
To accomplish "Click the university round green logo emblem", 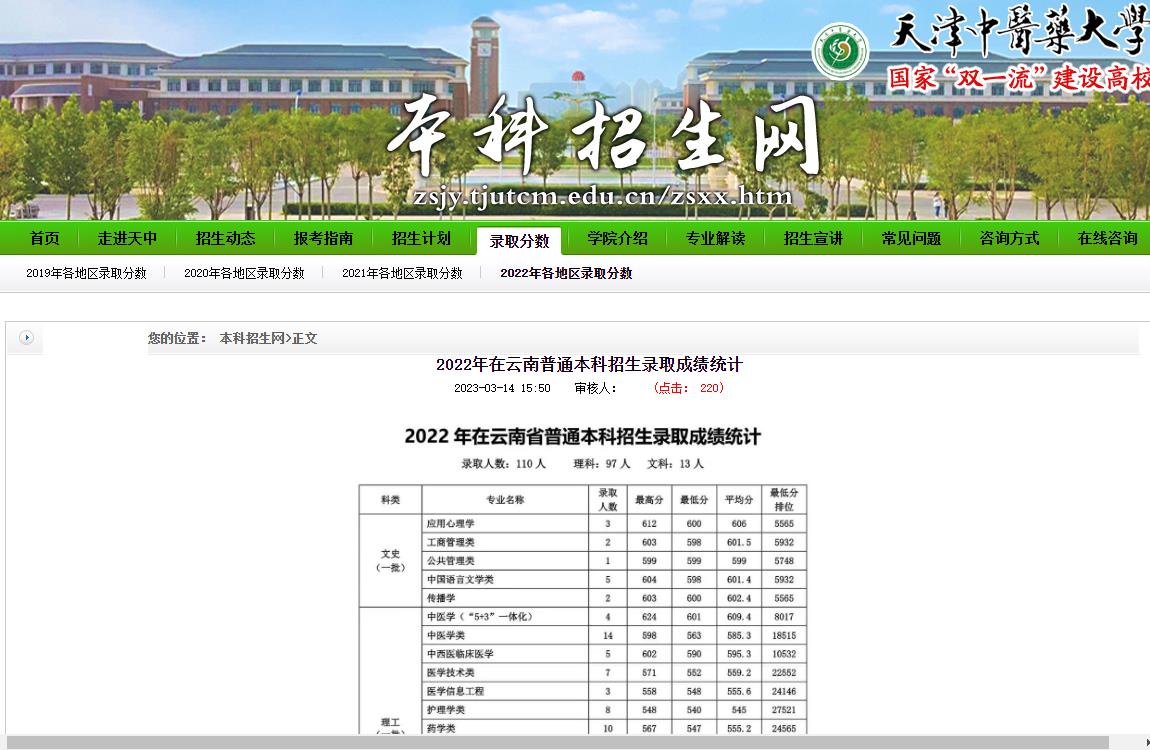I will pyautogui.click(x=840, y=51).
